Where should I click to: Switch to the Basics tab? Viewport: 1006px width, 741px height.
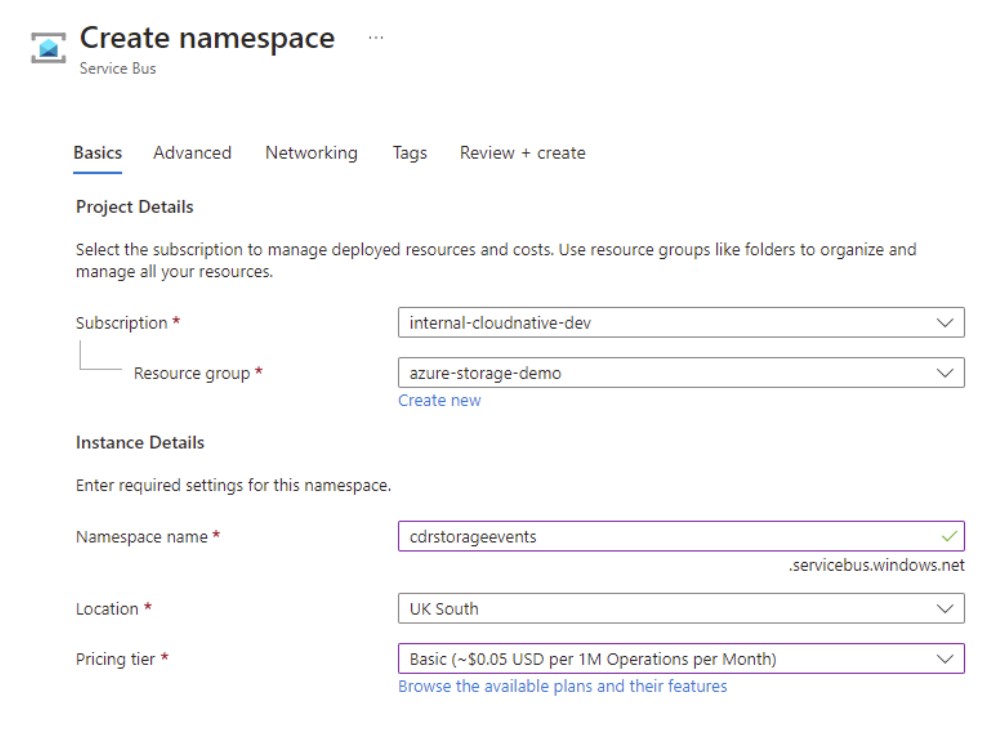98,153
